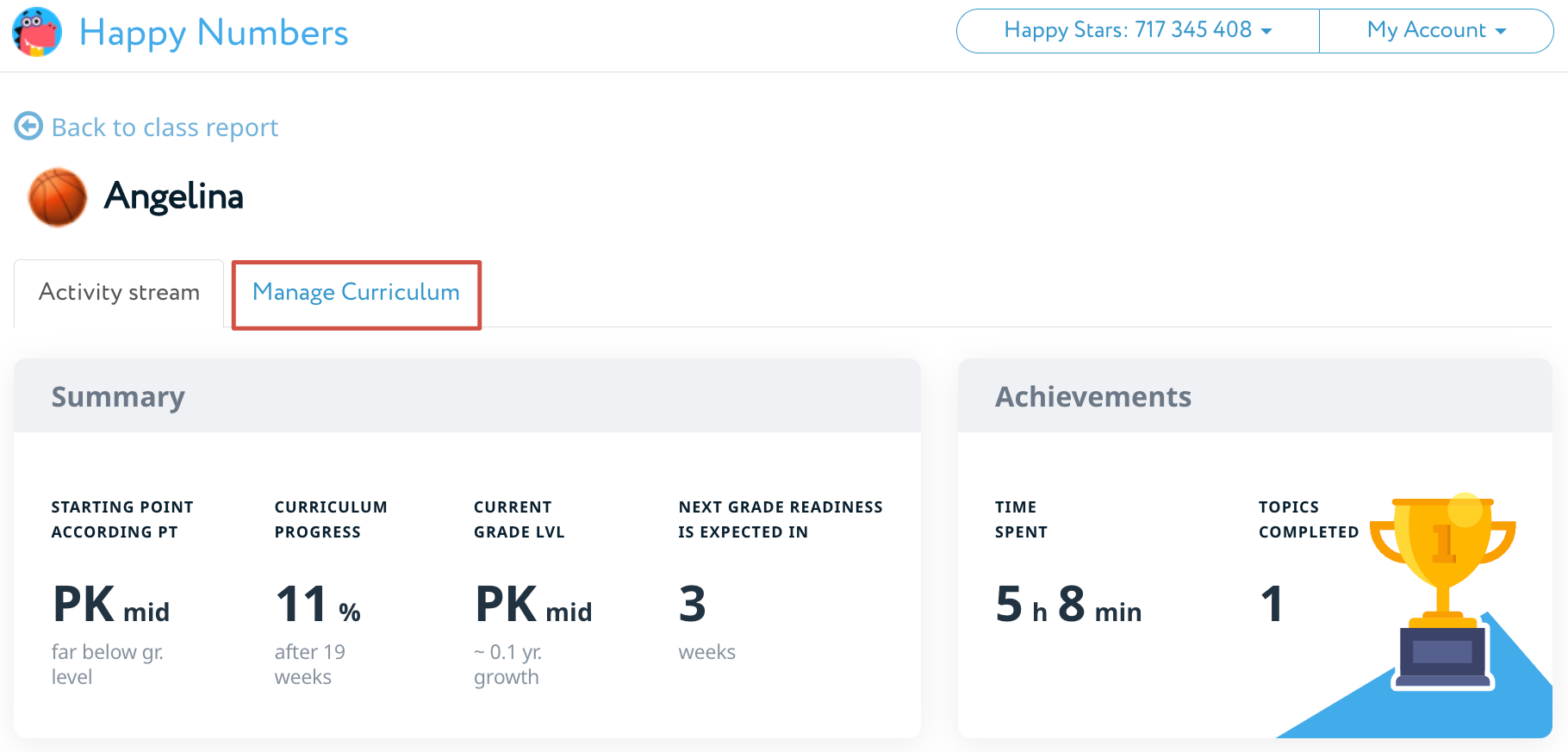This screenshot has width=1568, height=752.
Task: Click the caret arrow beside Happy Stars
Action: [x=1266, y=31]
